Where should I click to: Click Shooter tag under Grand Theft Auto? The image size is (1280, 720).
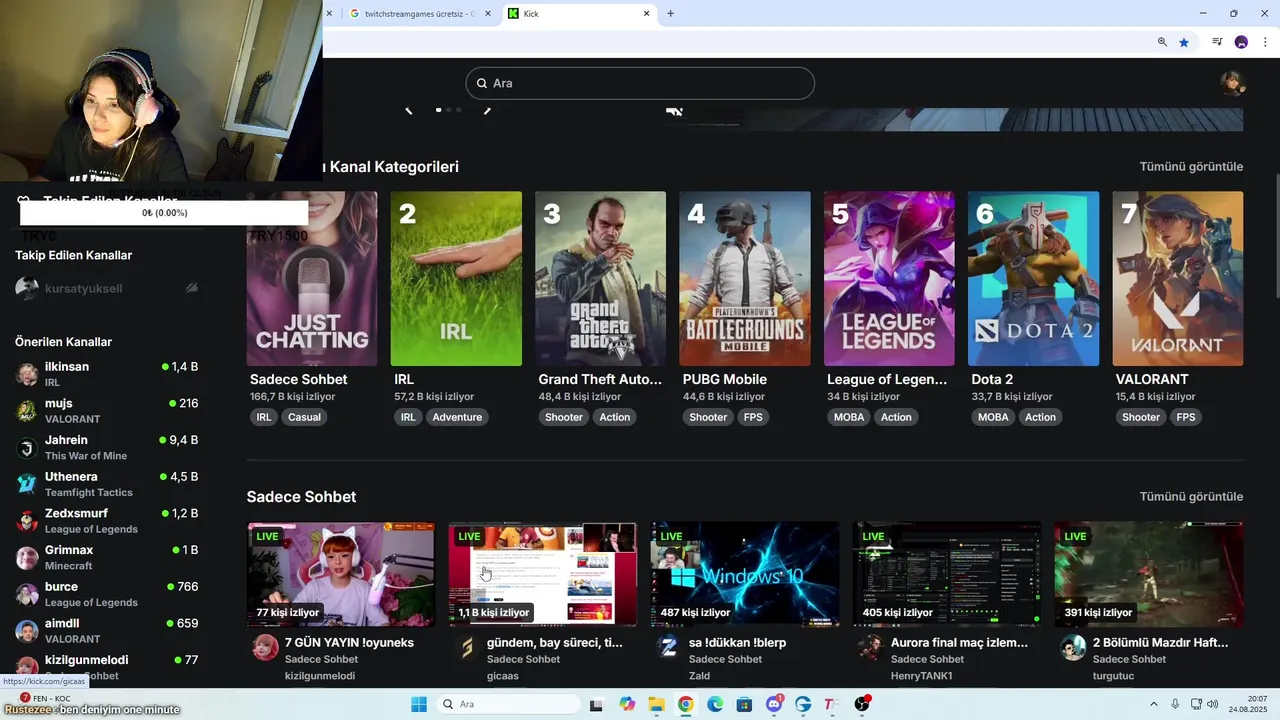(x=563, y=417)
